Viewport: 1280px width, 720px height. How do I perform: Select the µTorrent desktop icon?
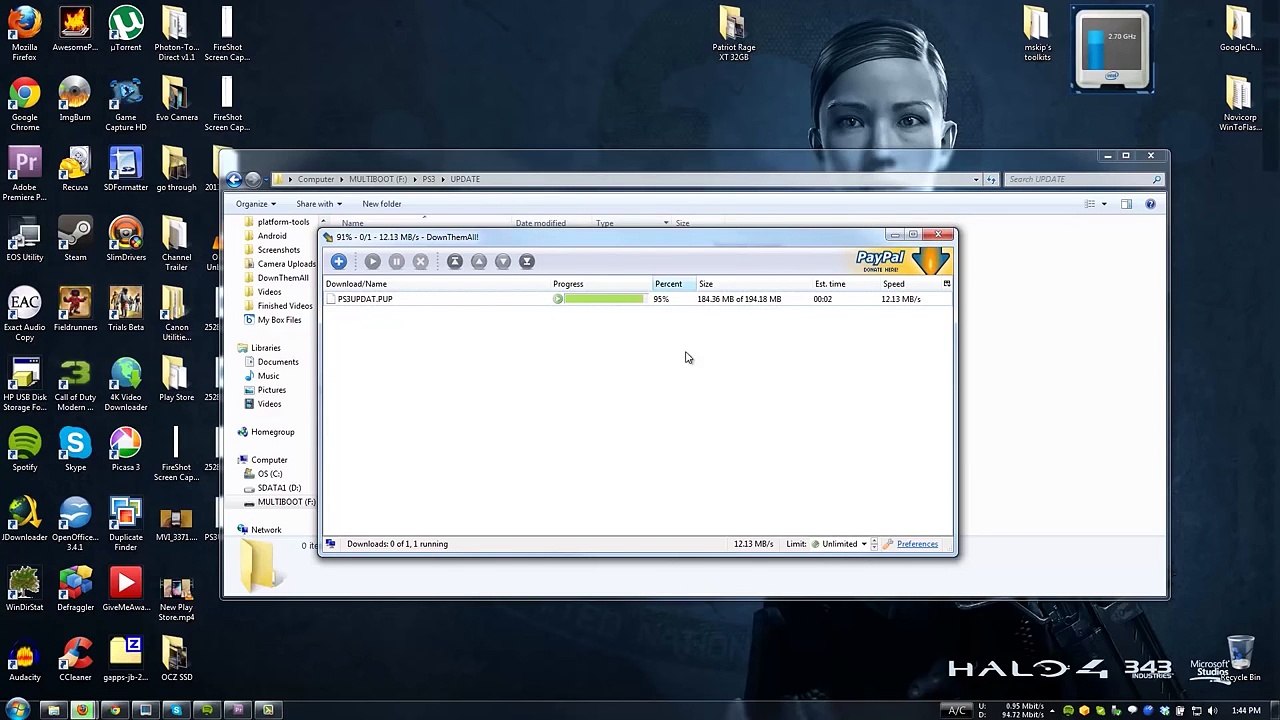(x=126, y=30)
